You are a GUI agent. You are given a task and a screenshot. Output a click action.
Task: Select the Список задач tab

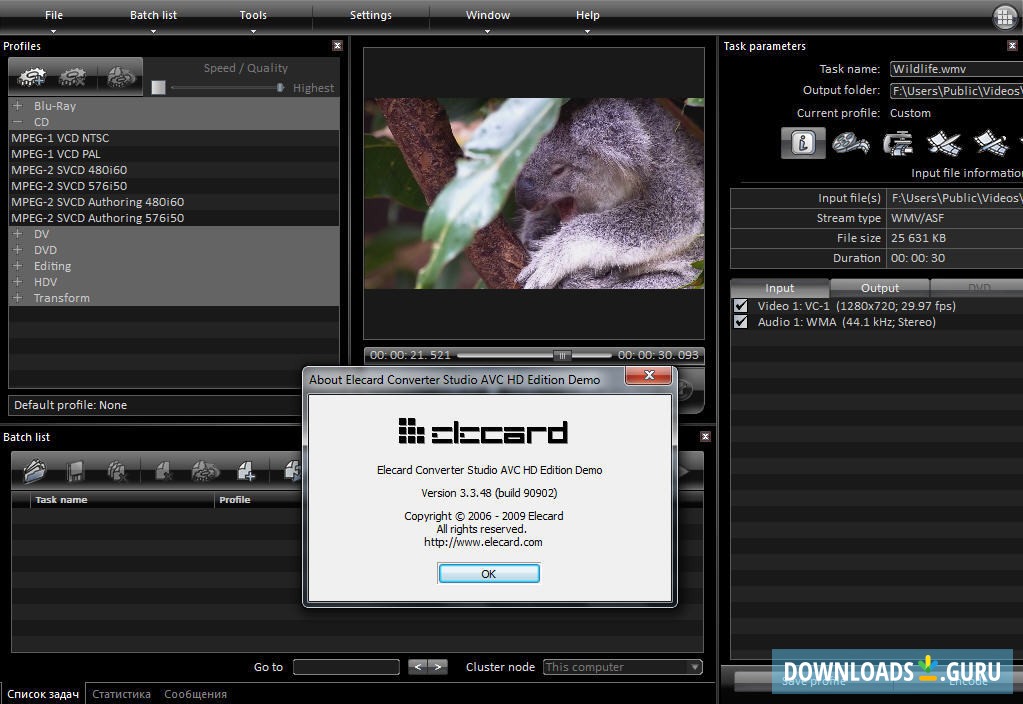pos(43,694)
